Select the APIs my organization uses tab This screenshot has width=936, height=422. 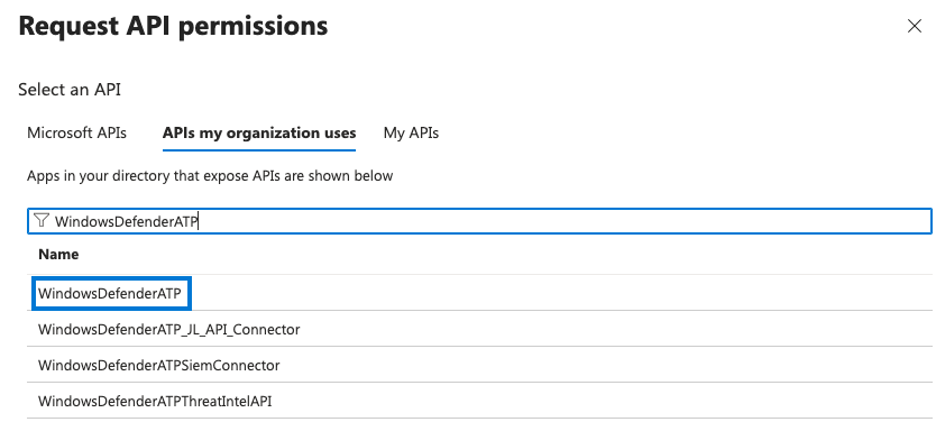259,133
